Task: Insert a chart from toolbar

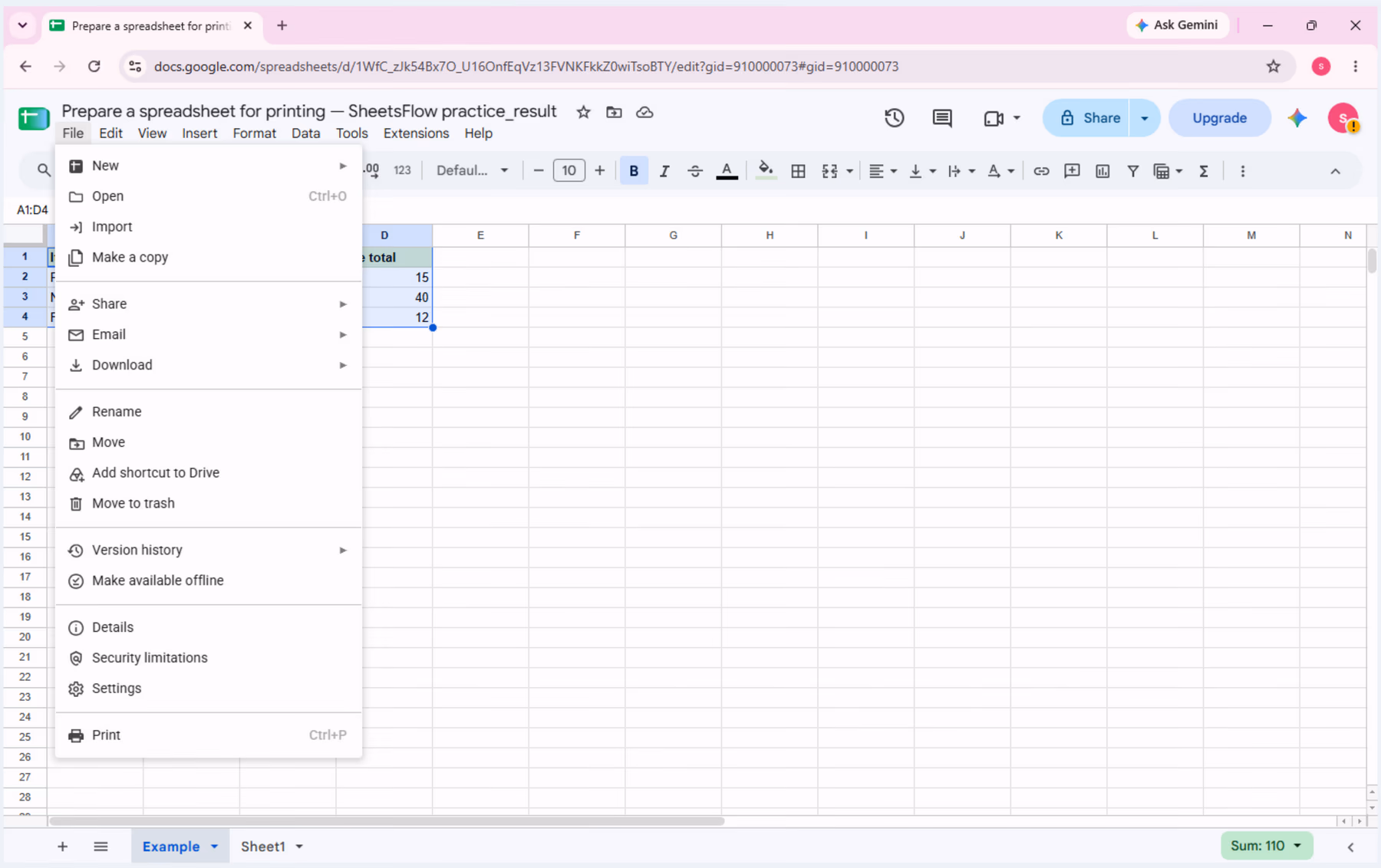Action: [1102, 171]
